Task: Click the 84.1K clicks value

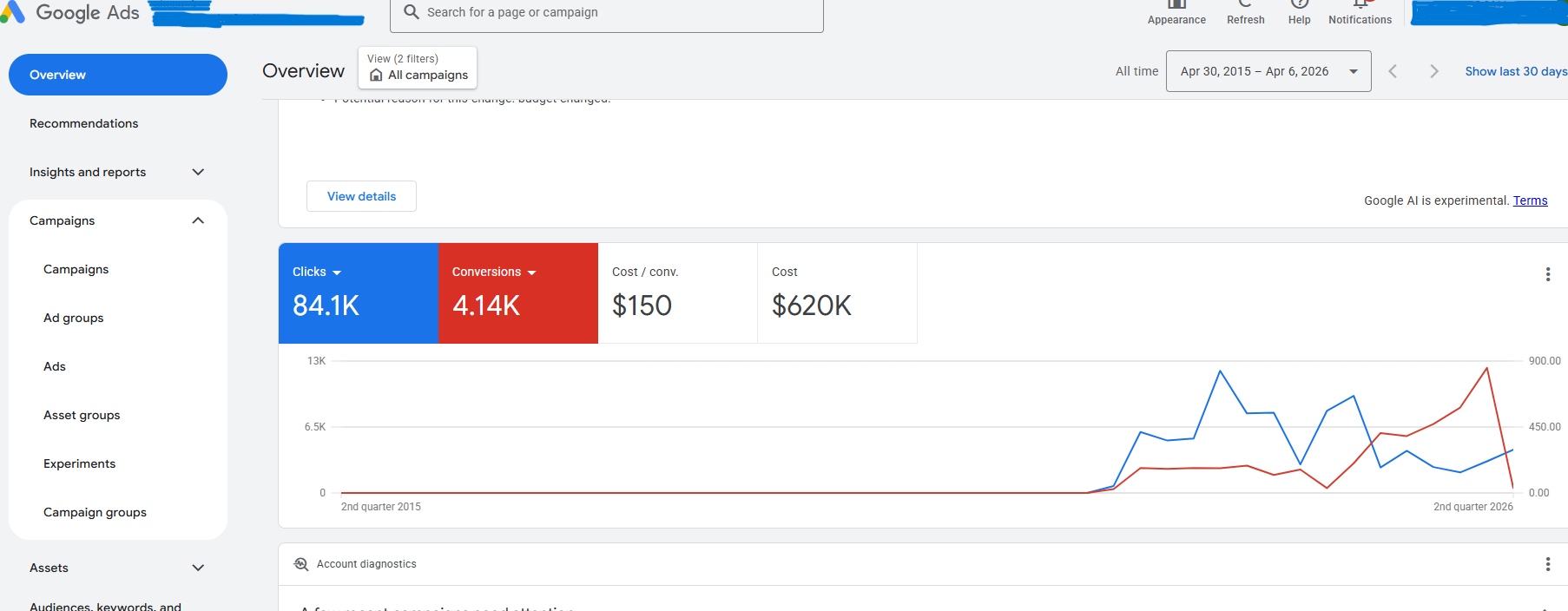Action: coord(326,305)
